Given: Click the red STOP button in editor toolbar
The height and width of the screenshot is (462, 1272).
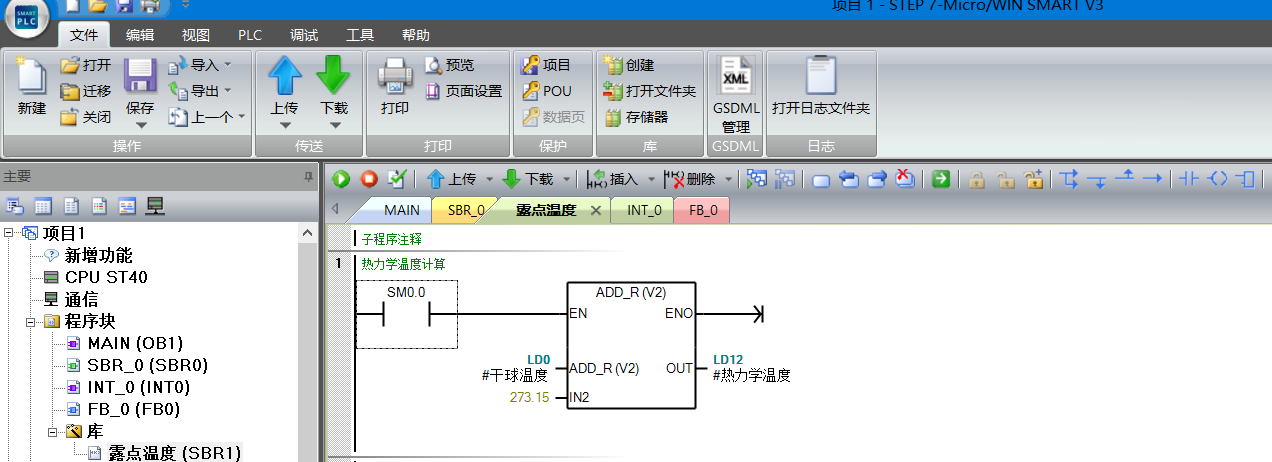Looking at the screenshot, I should [x=369, y=179].
